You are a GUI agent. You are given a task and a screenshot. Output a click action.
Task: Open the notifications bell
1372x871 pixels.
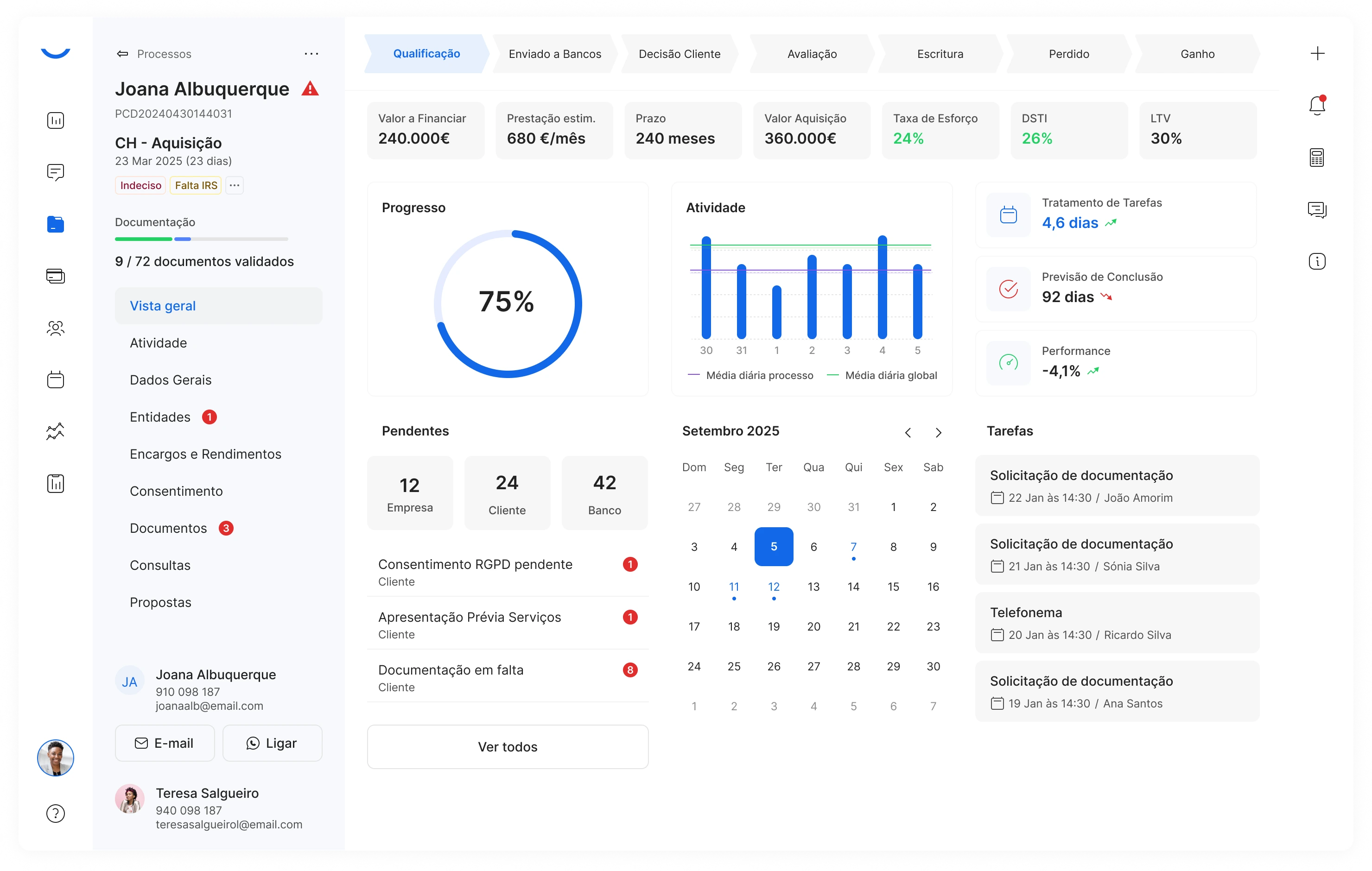click(1317, 105)
